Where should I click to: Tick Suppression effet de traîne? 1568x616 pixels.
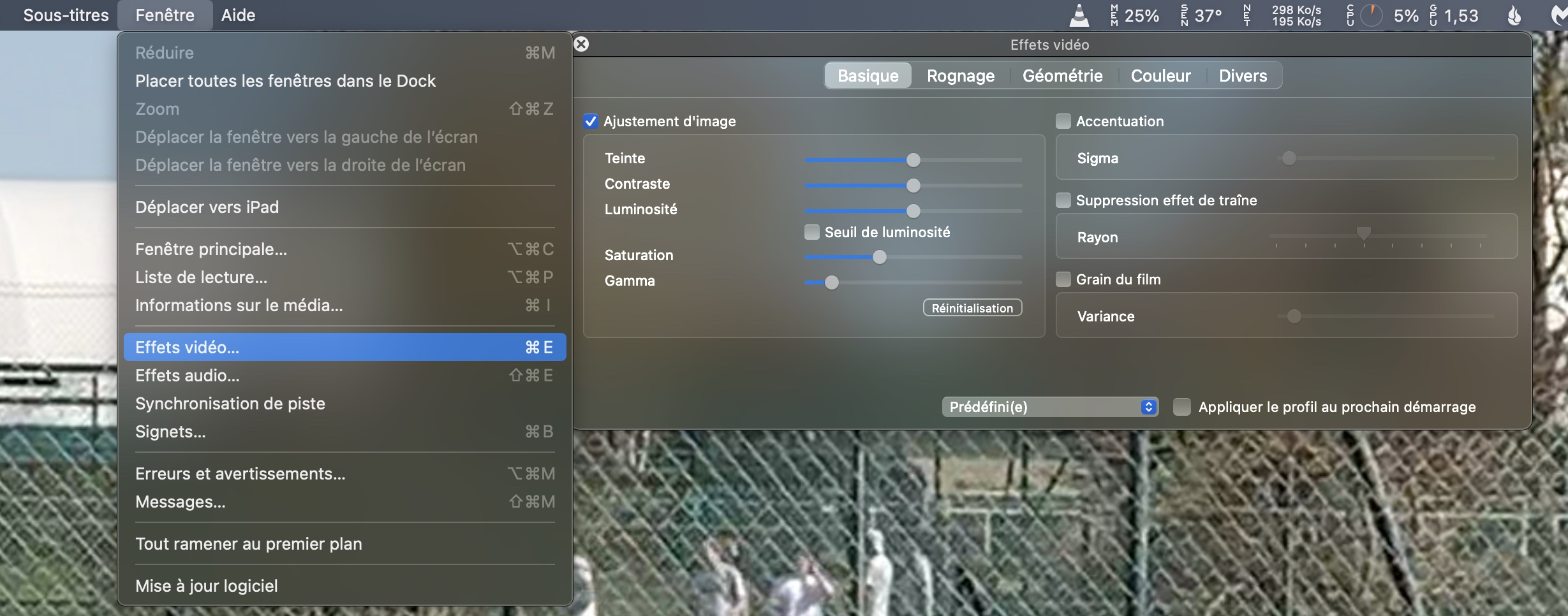tap(1063, 200)
